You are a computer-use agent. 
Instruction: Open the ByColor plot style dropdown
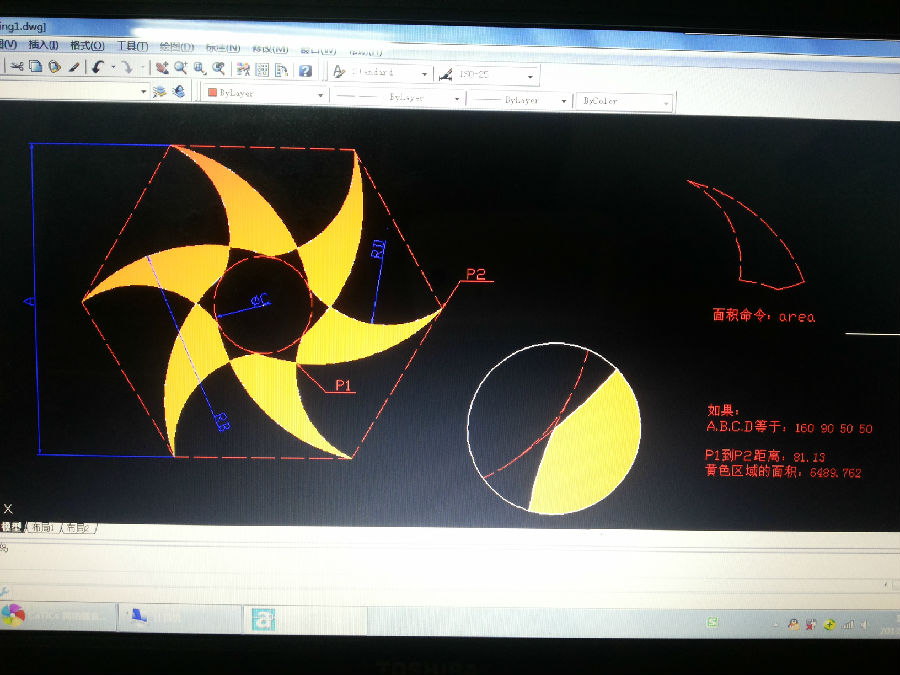pos(666,102)
